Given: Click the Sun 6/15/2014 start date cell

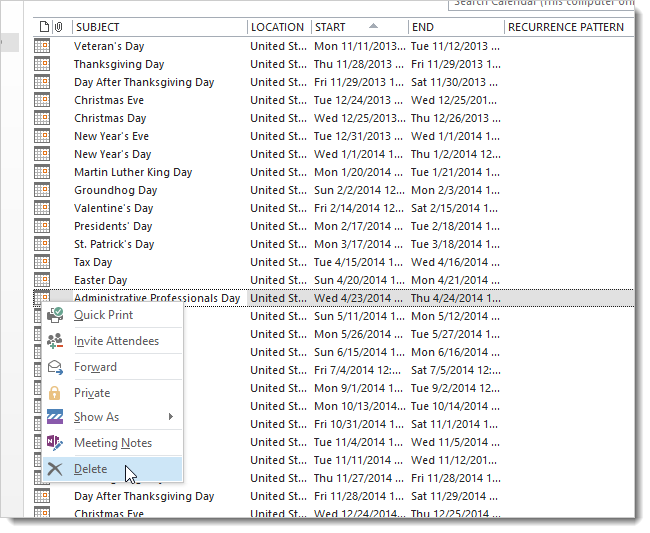Looking at the screenshot, I should tap(359, 352).
